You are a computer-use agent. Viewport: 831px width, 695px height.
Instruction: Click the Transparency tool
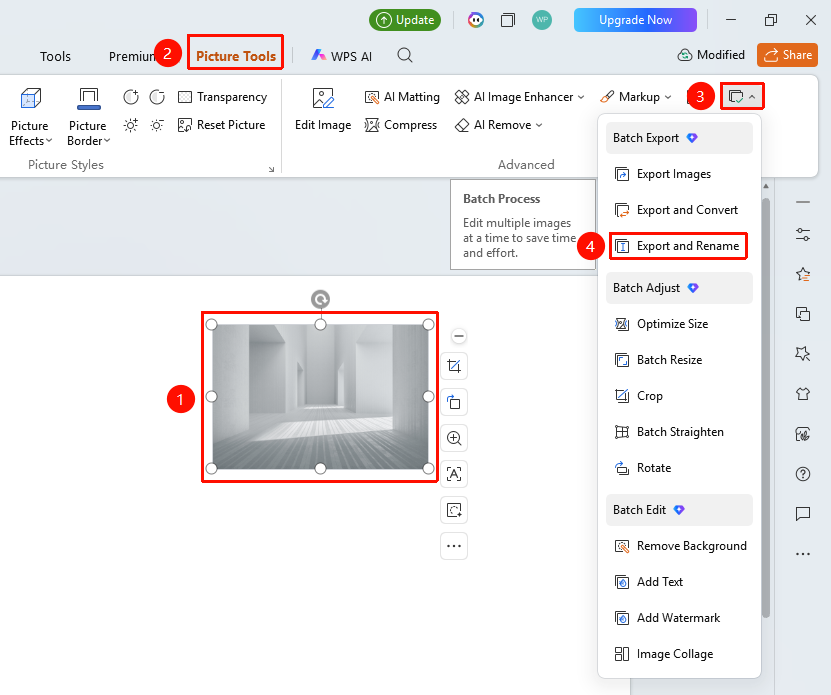coord(223,97)
